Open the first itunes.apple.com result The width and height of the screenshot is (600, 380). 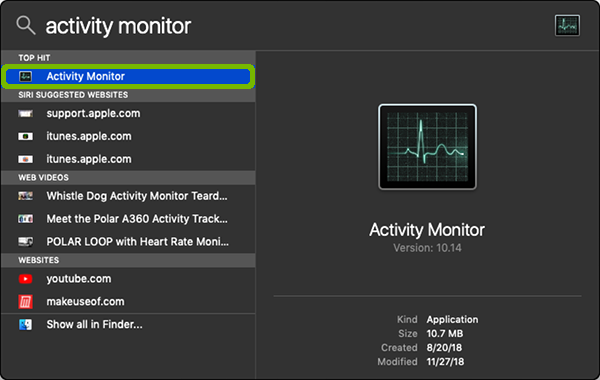tap(128, 136)
